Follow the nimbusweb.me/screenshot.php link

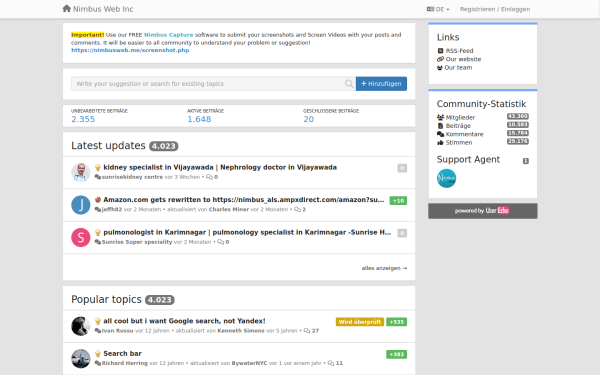click(x=130, y=50)
